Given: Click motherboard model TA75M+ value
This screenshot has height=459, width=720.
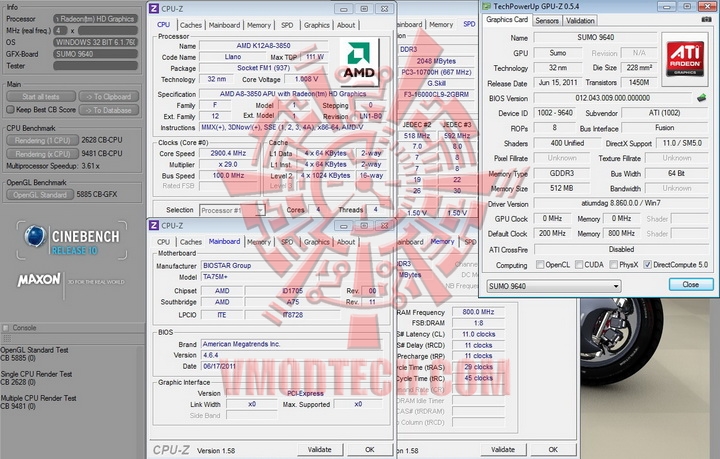Looking at the screenshot, I should click(292, 277).
